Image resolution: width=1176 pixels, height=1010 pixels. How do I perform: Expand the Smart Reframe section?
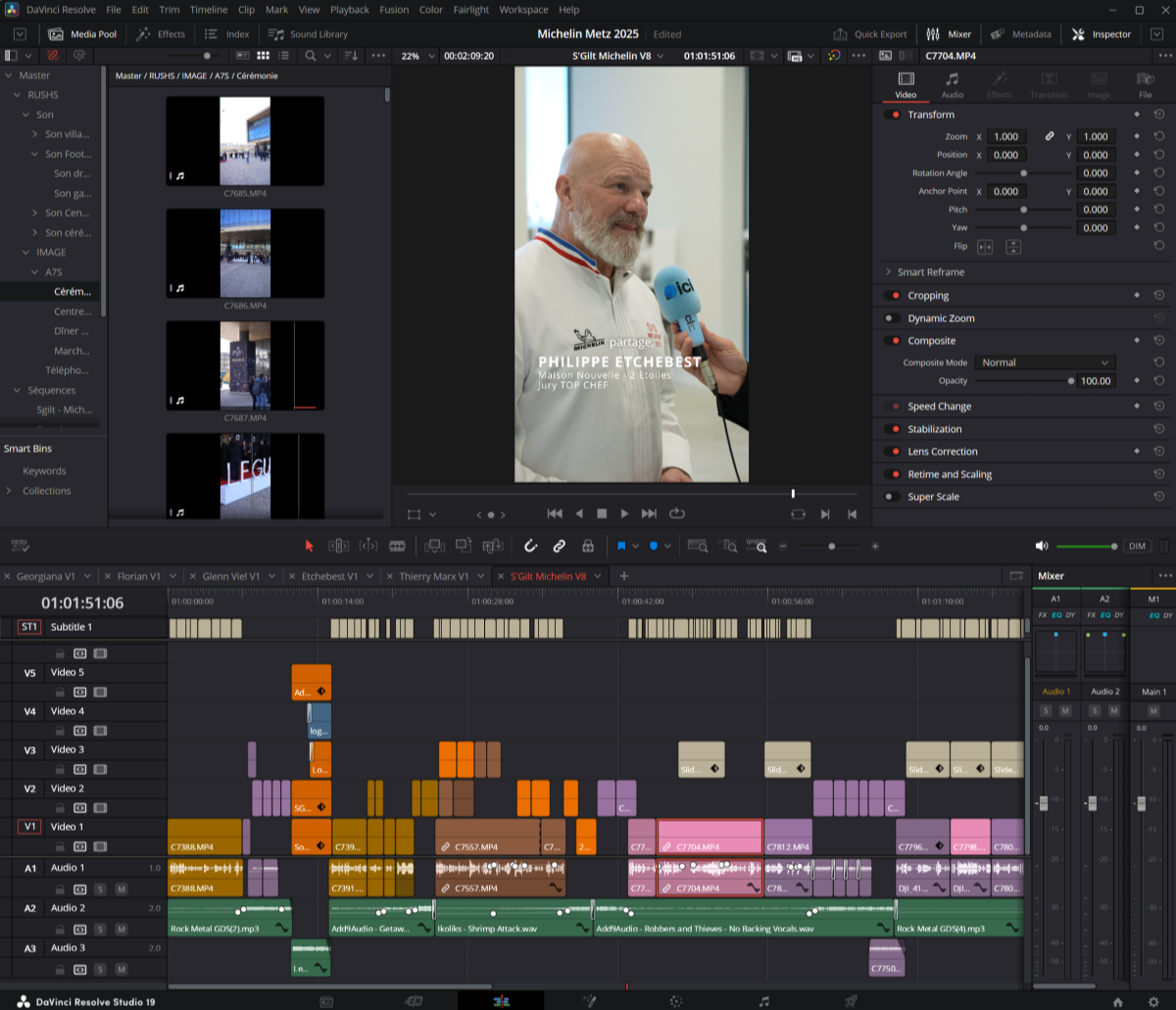[887, 272]
